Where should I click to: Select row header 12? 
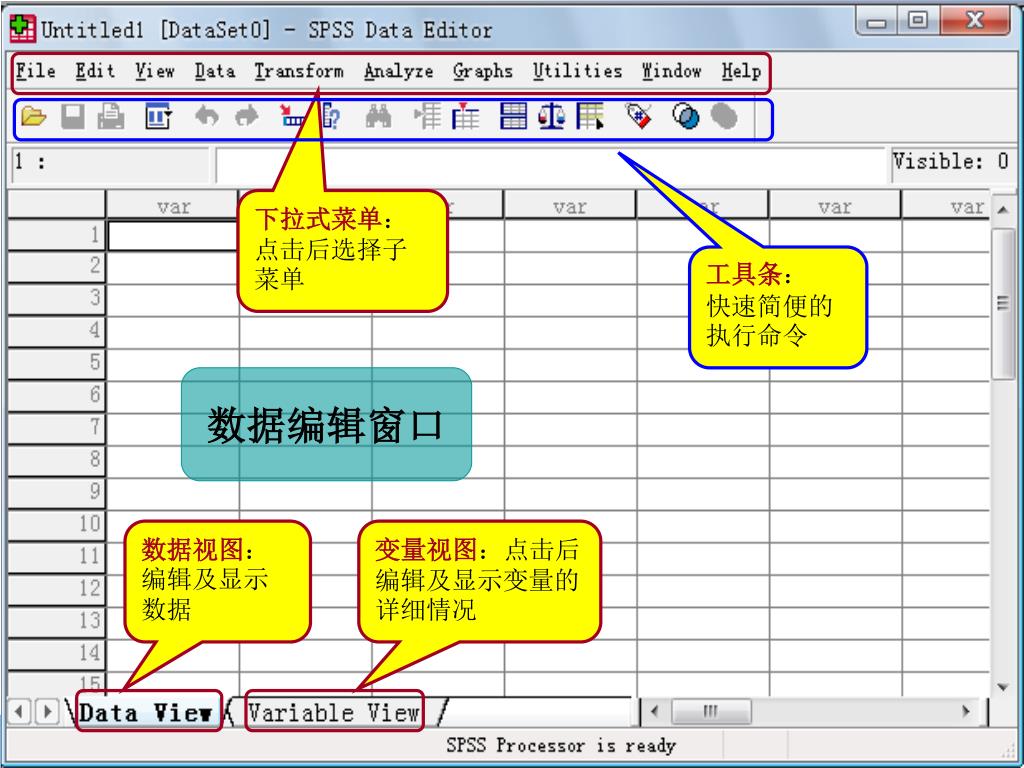point(57,589)
